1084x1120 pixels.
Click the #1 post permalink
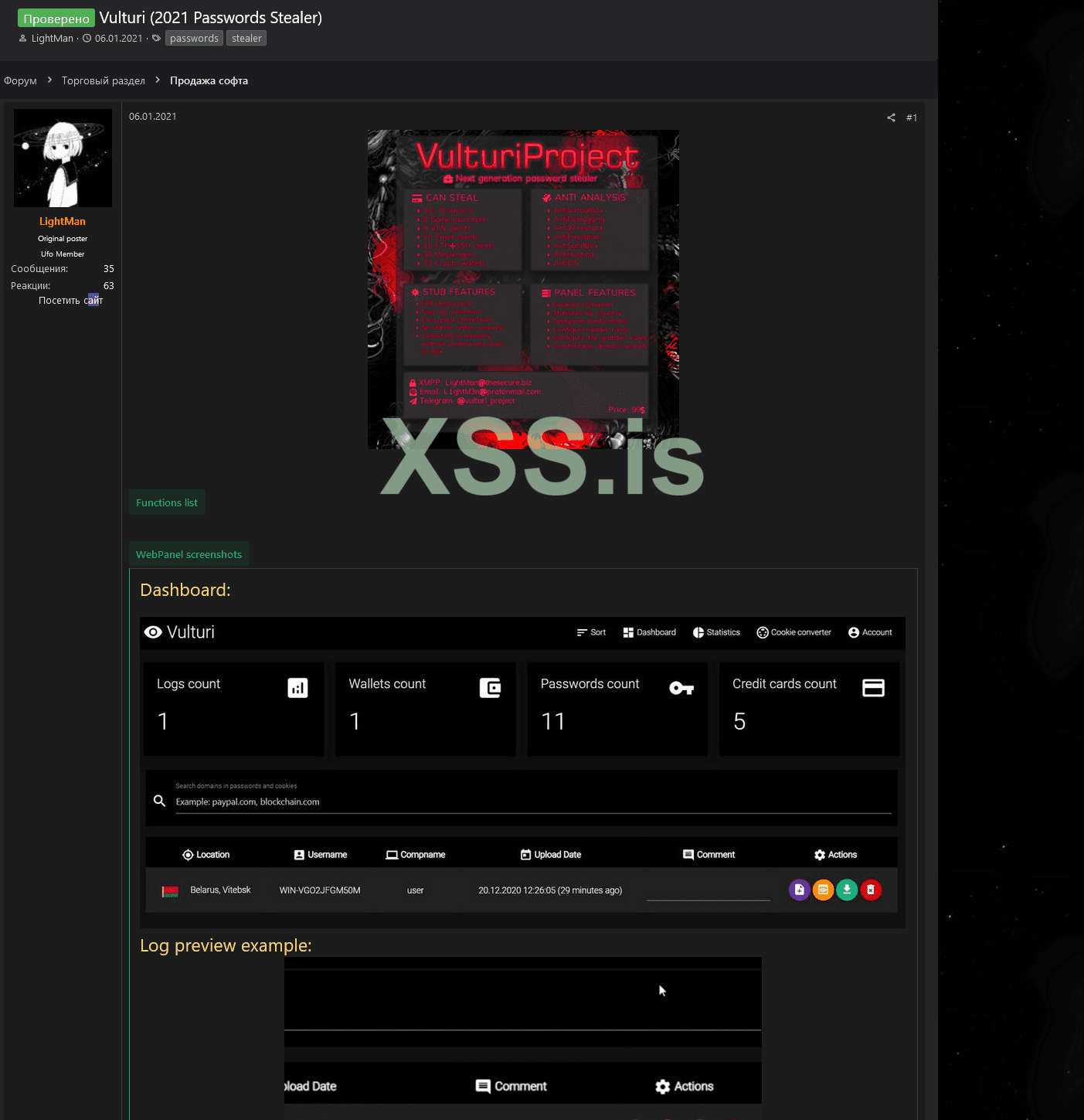[912, 117]
